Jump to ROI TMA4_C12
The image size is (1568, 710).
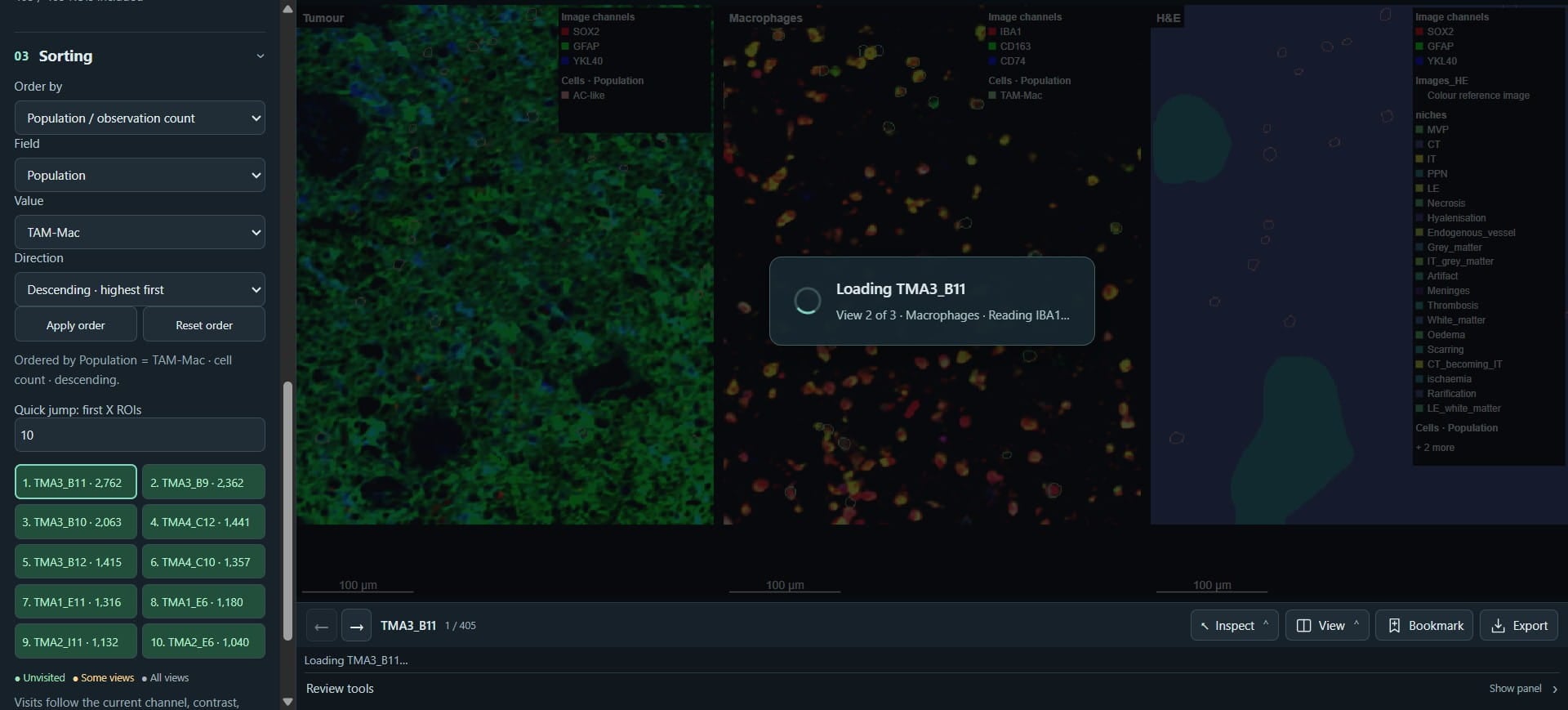[203, 521]
